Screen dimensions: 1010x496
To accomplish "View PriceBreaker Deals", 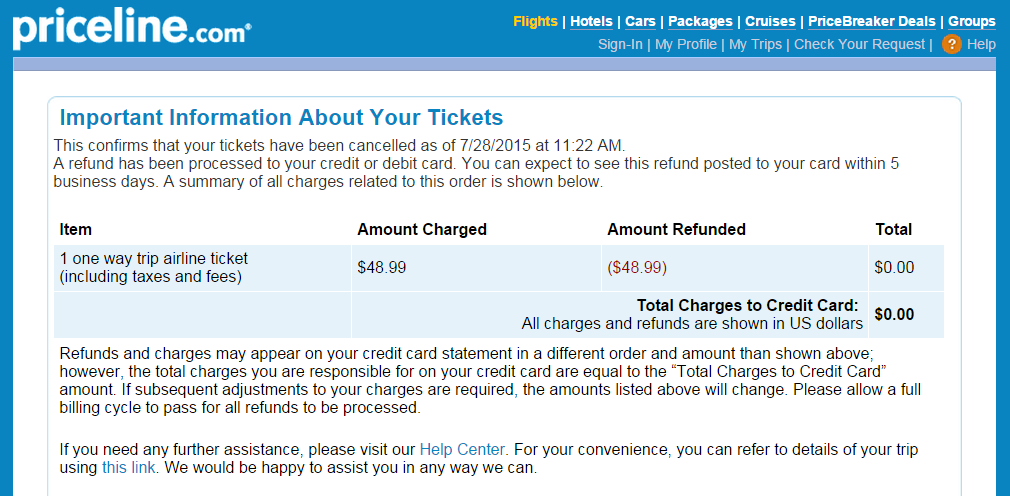I will pyautogui.click(x=872, y=21).
